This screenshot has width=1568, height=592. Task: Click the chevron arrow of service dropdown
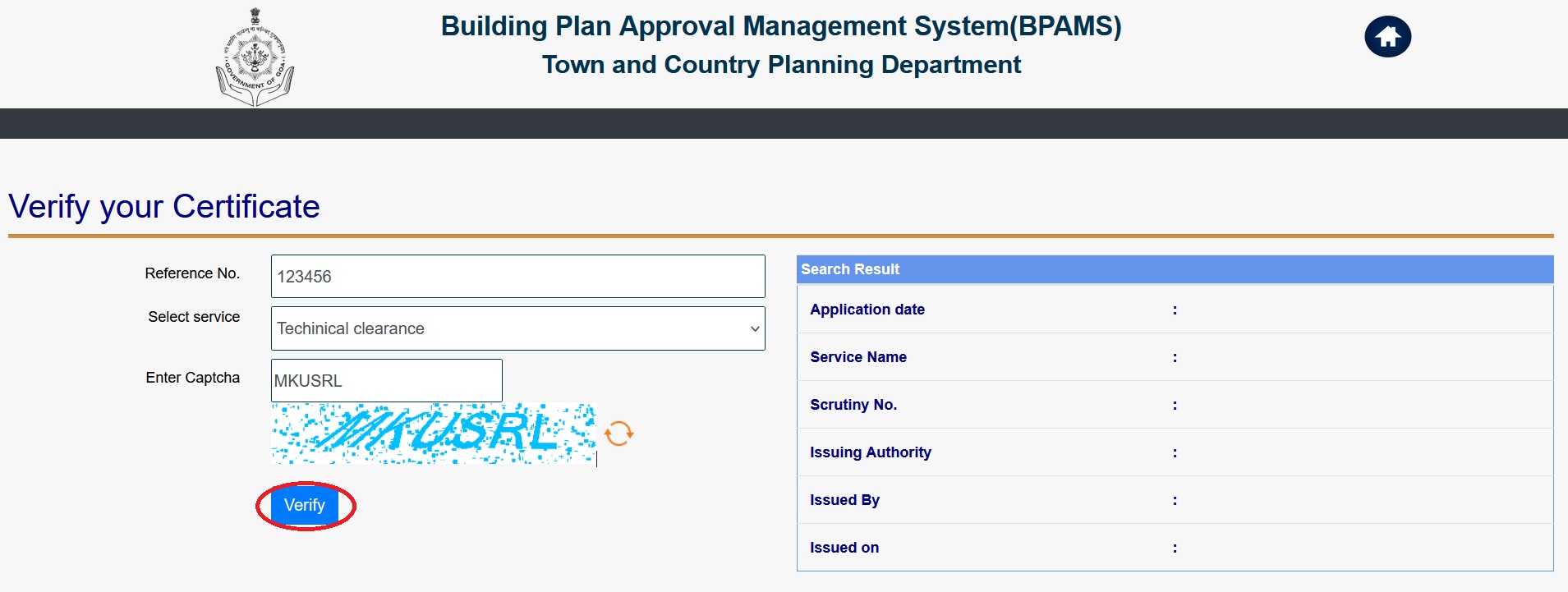click(754, 328)
